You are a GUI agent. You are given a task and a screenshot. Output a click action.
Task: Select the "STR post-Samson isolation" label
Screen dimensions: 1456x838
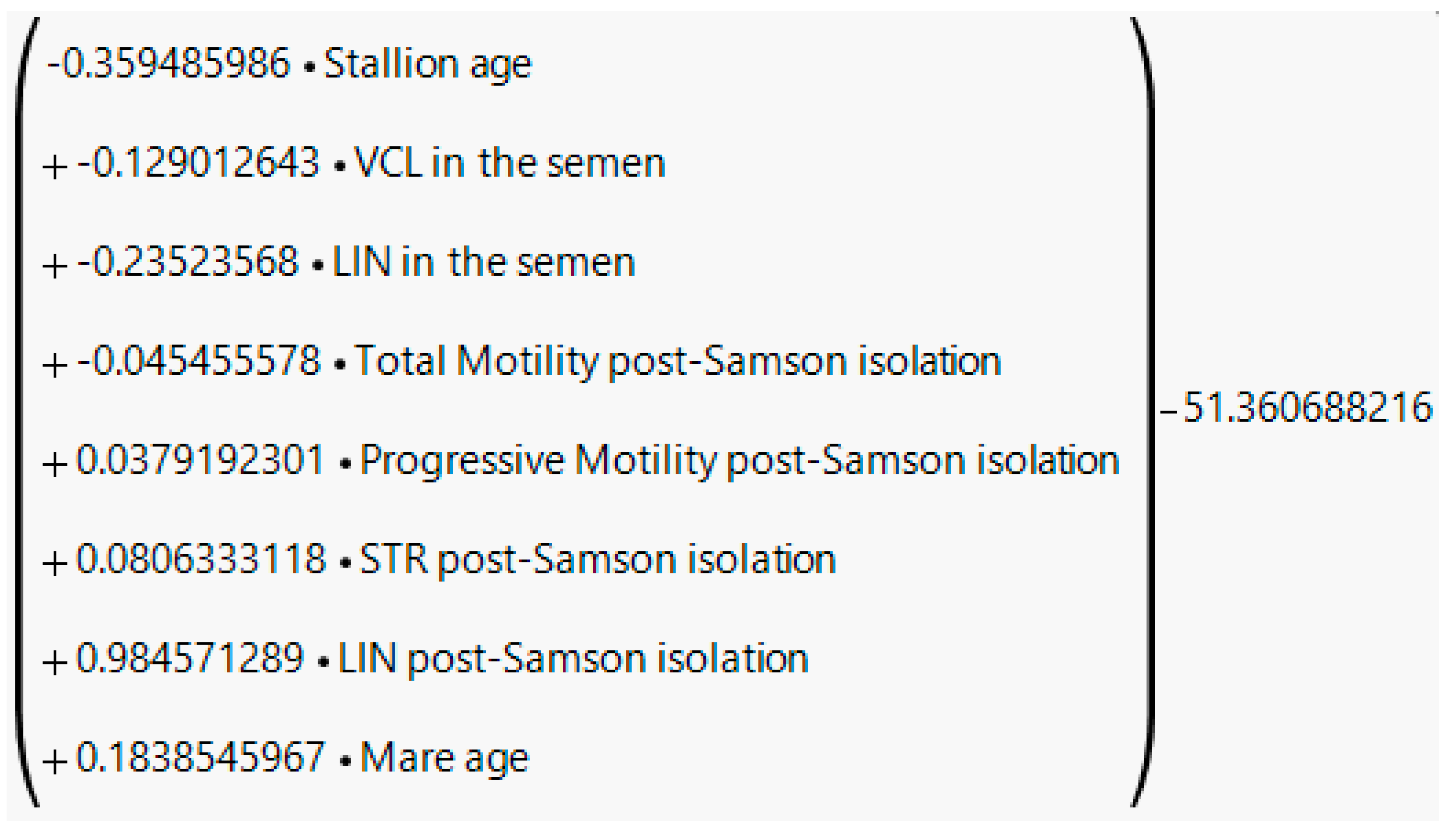598,560
